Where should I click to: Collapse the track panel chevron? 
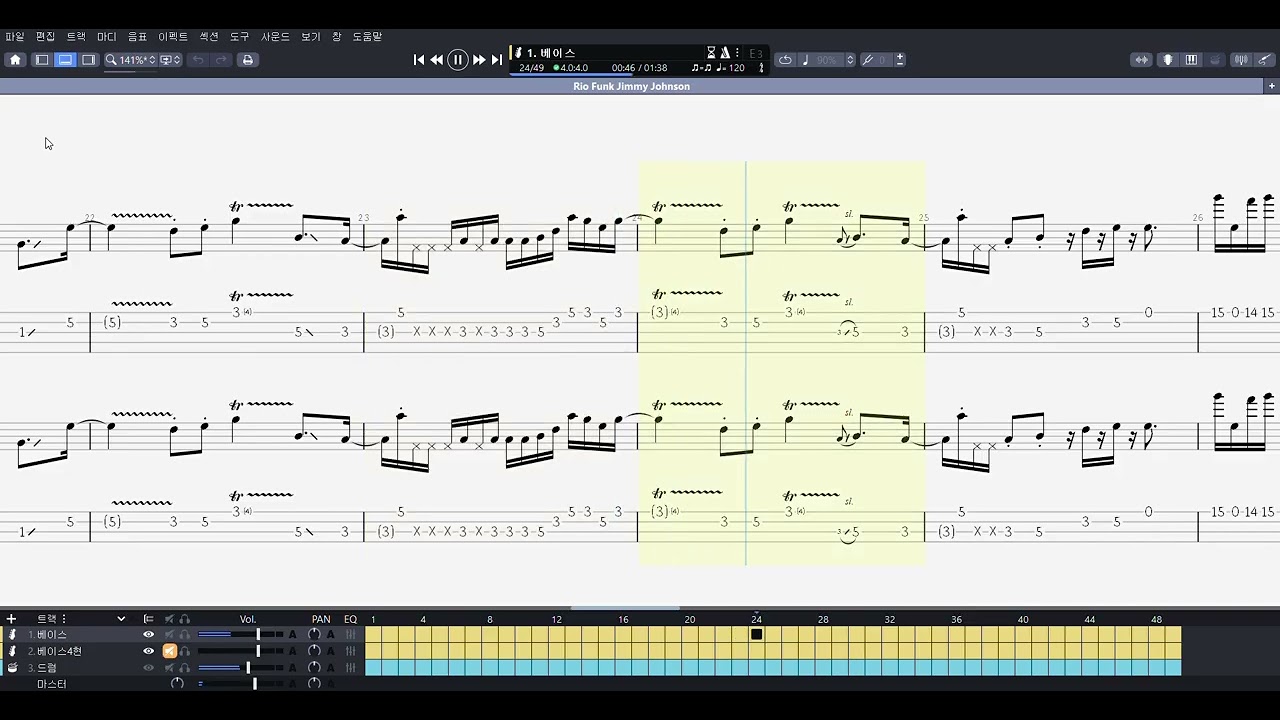tap(121, 619)
